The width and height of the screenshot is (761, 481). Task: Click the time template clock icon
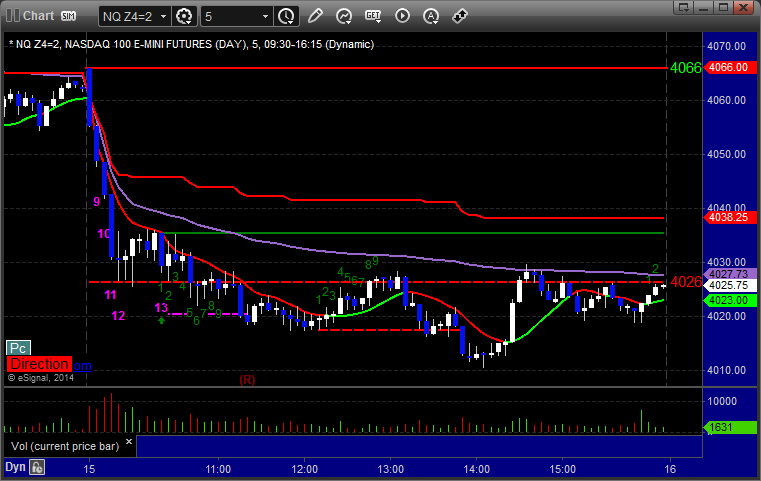point(287,16)
